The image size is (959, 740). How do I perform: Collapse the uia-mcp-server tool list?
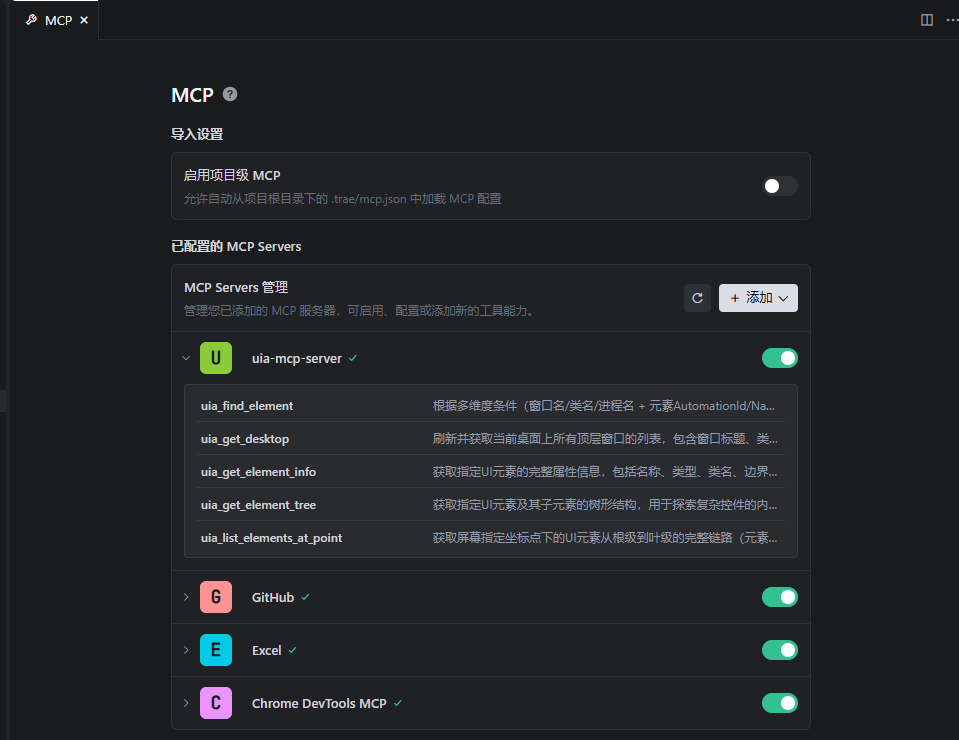tap(186, 358)
